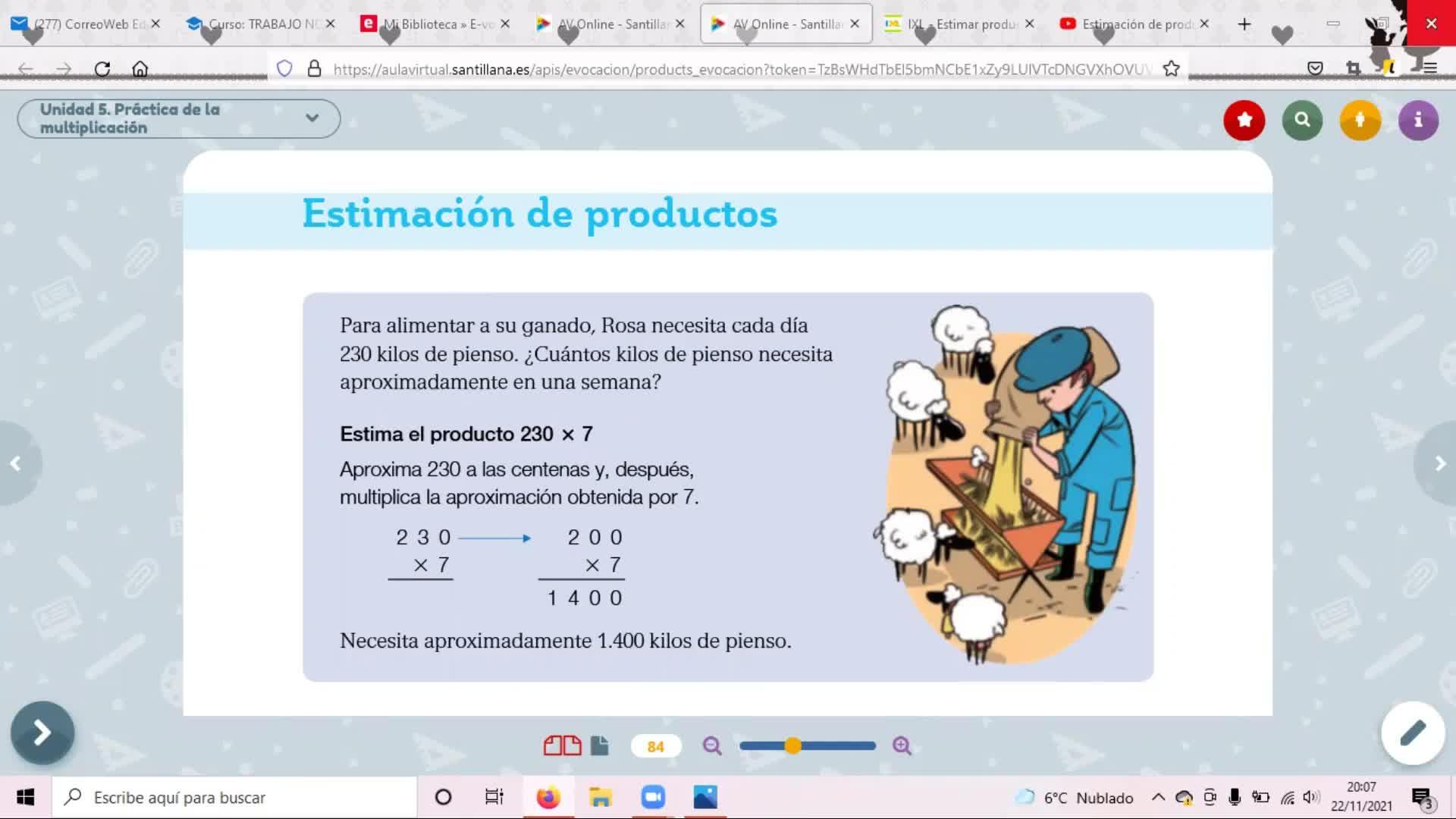
Task: Show hidden system tray icons
Action: coord(1158,797)
